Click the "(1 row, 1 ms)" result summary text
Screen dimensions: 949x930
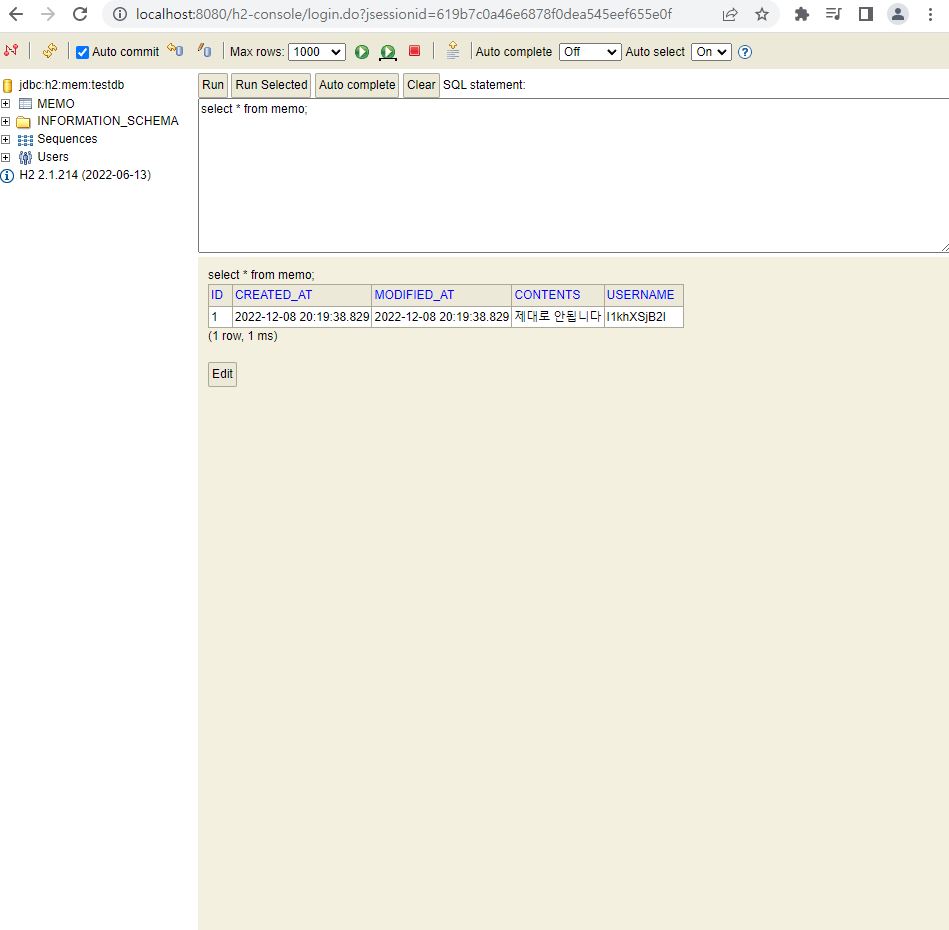(x=243, y=336)
